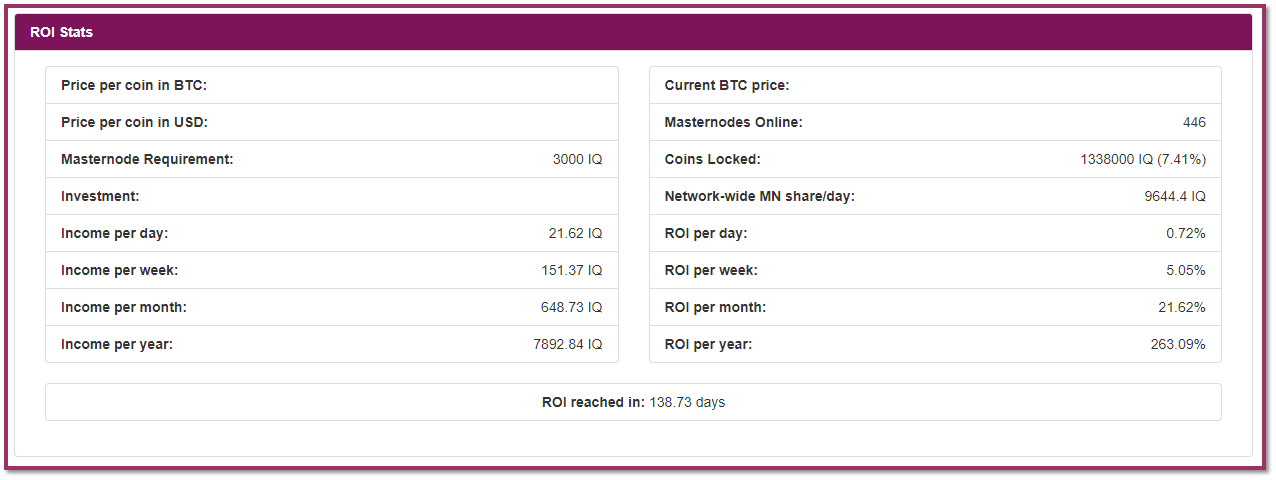Select the Coins Locked row
Image resolution: width=1276 pixels, height=480 pixels.
(935, 159)
